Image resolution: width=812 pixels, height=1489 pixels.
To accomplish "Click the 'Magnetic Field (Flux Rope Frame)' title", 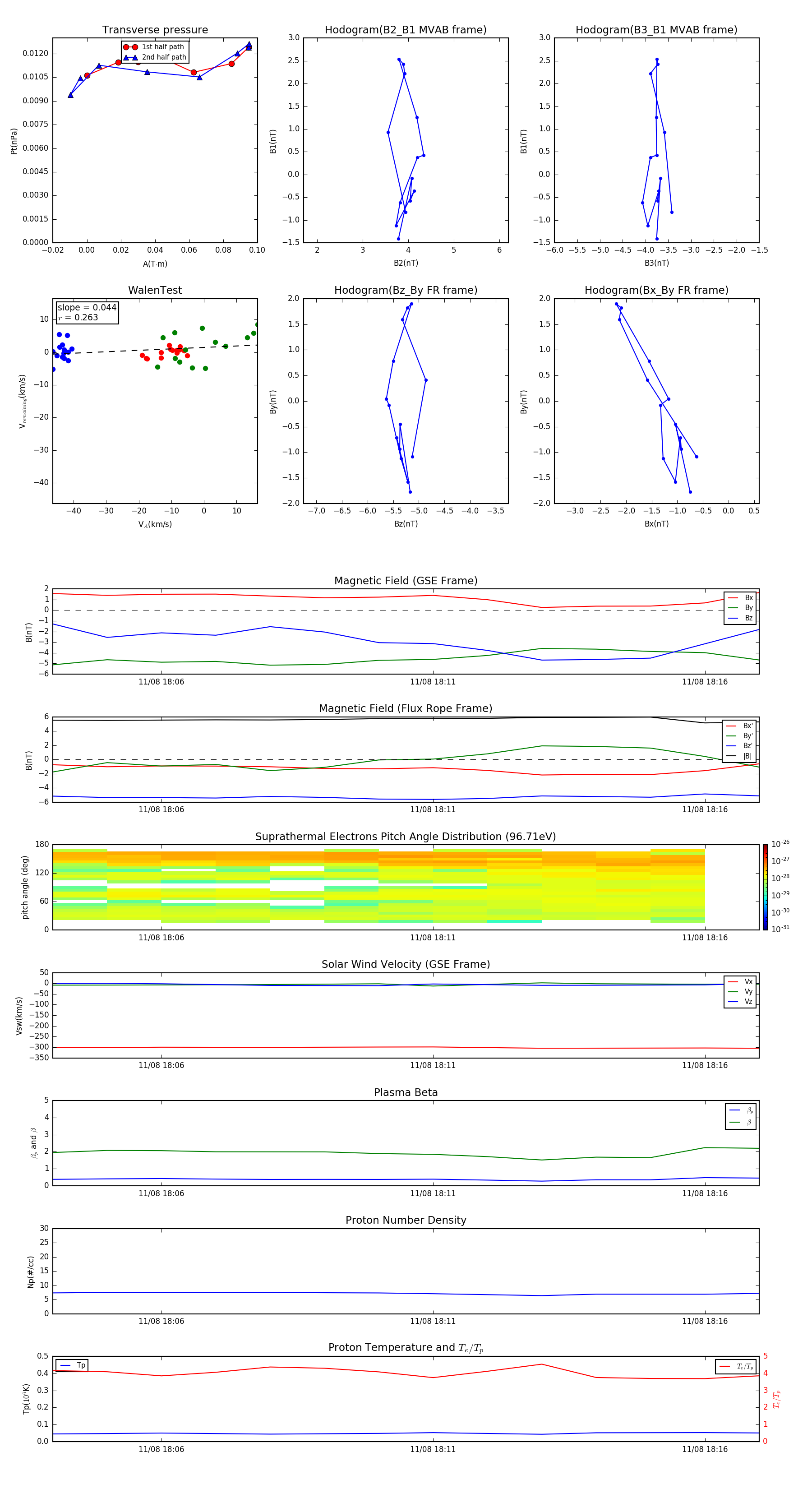I will click(x=406, y=709).
